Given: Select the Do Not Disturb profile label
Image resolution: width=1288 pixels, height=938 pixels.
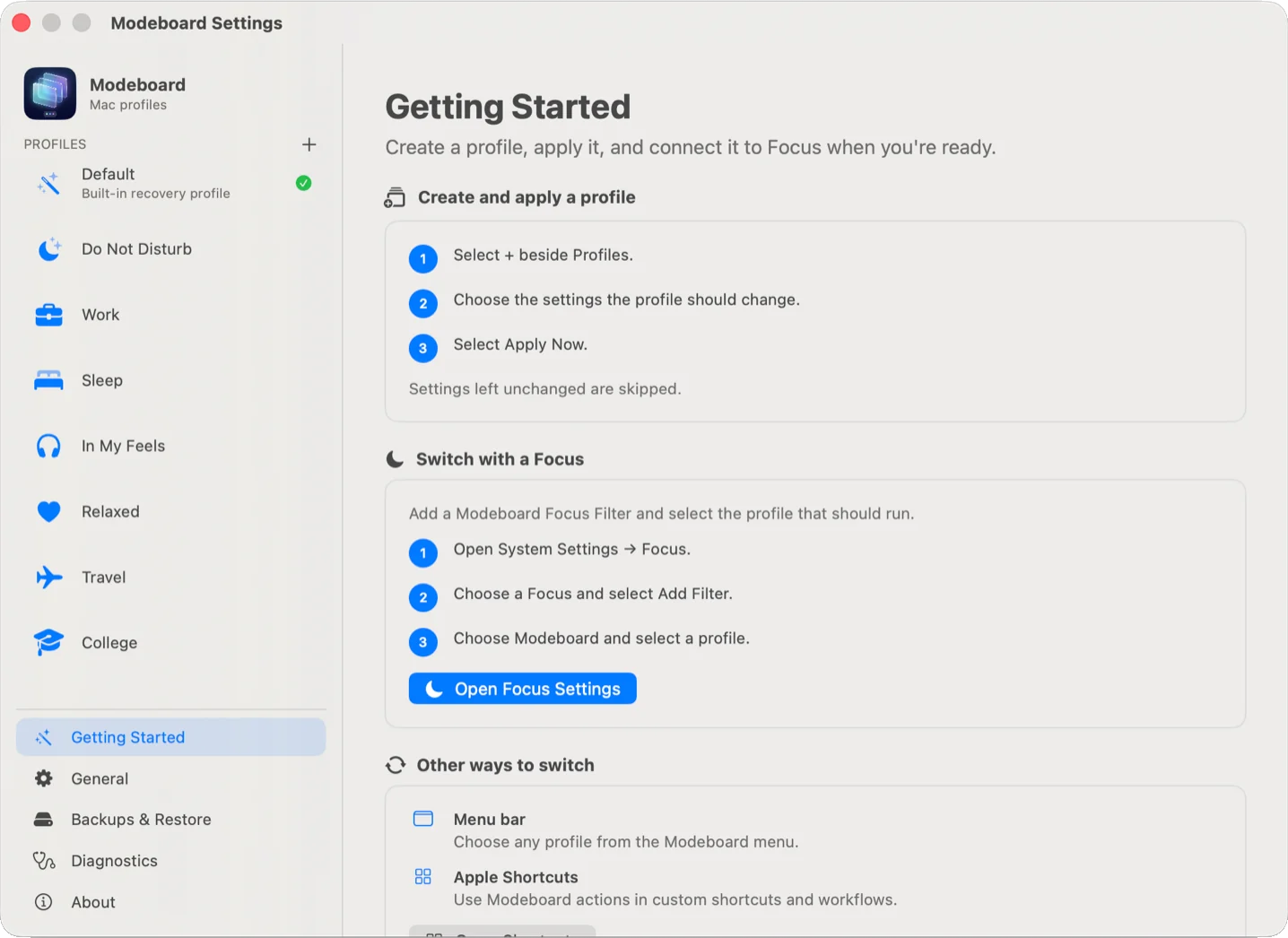Looking at the screenshot, I should tap(136, 249).
